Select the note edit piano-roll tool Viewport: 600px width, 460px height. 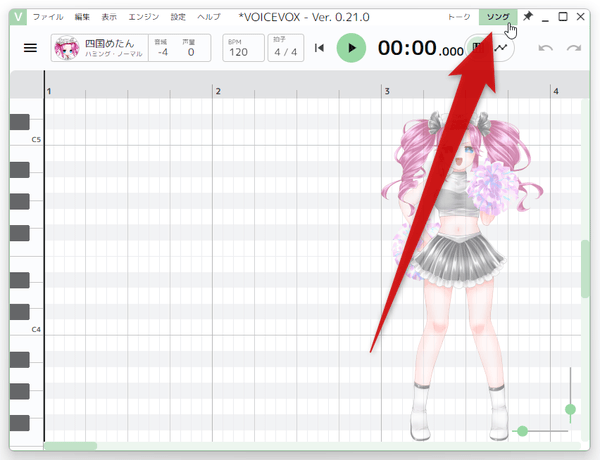click(476, 48)
